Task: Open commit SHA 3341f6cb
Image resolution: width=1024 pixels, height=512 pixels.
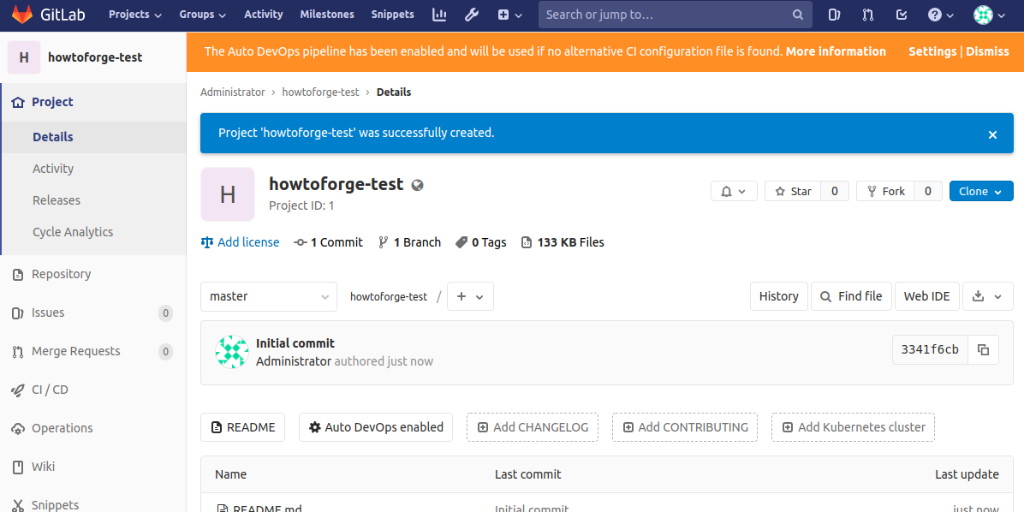Action: [930, 349]
